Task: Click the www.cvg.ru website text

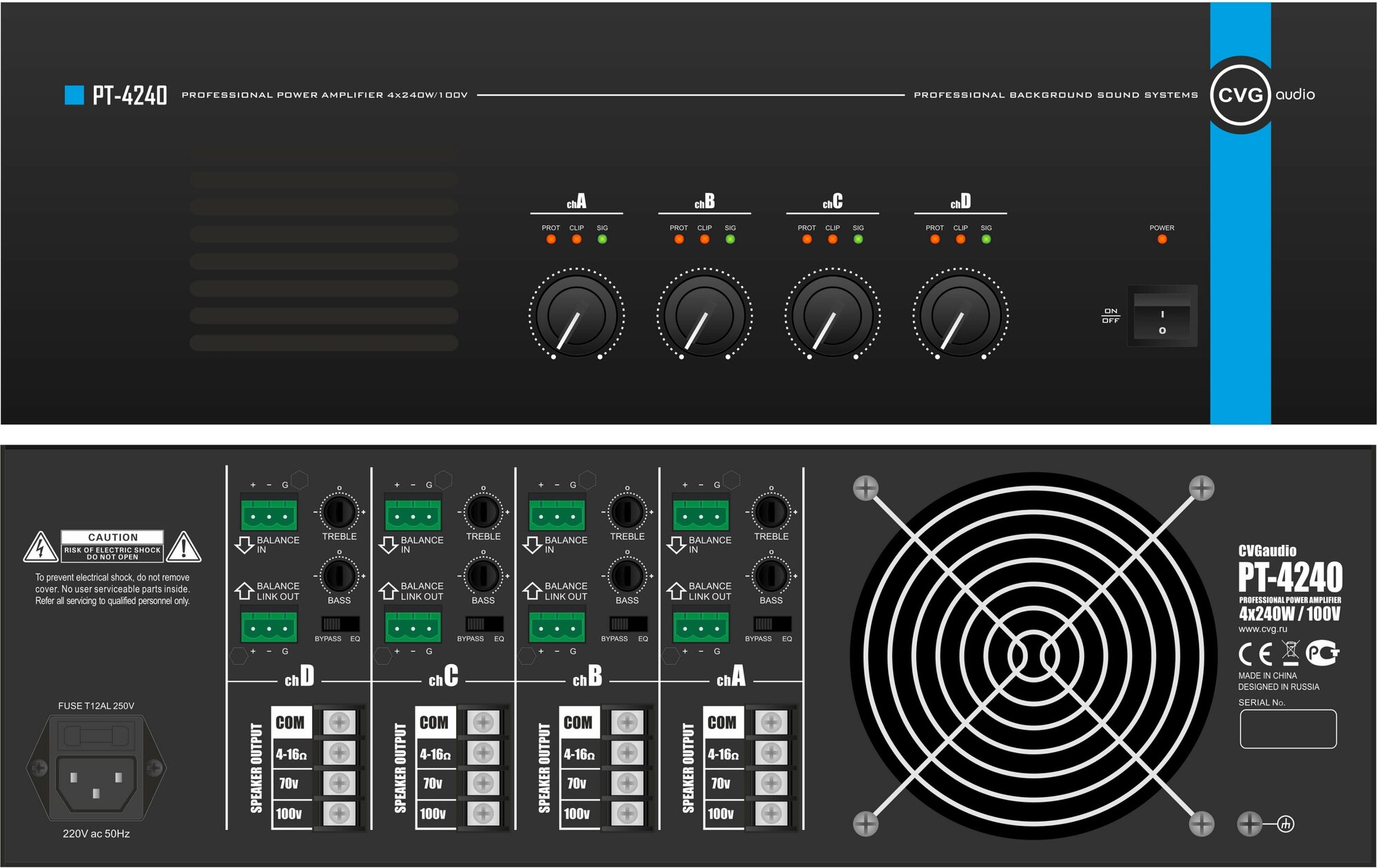Action: coord(1262,629)
